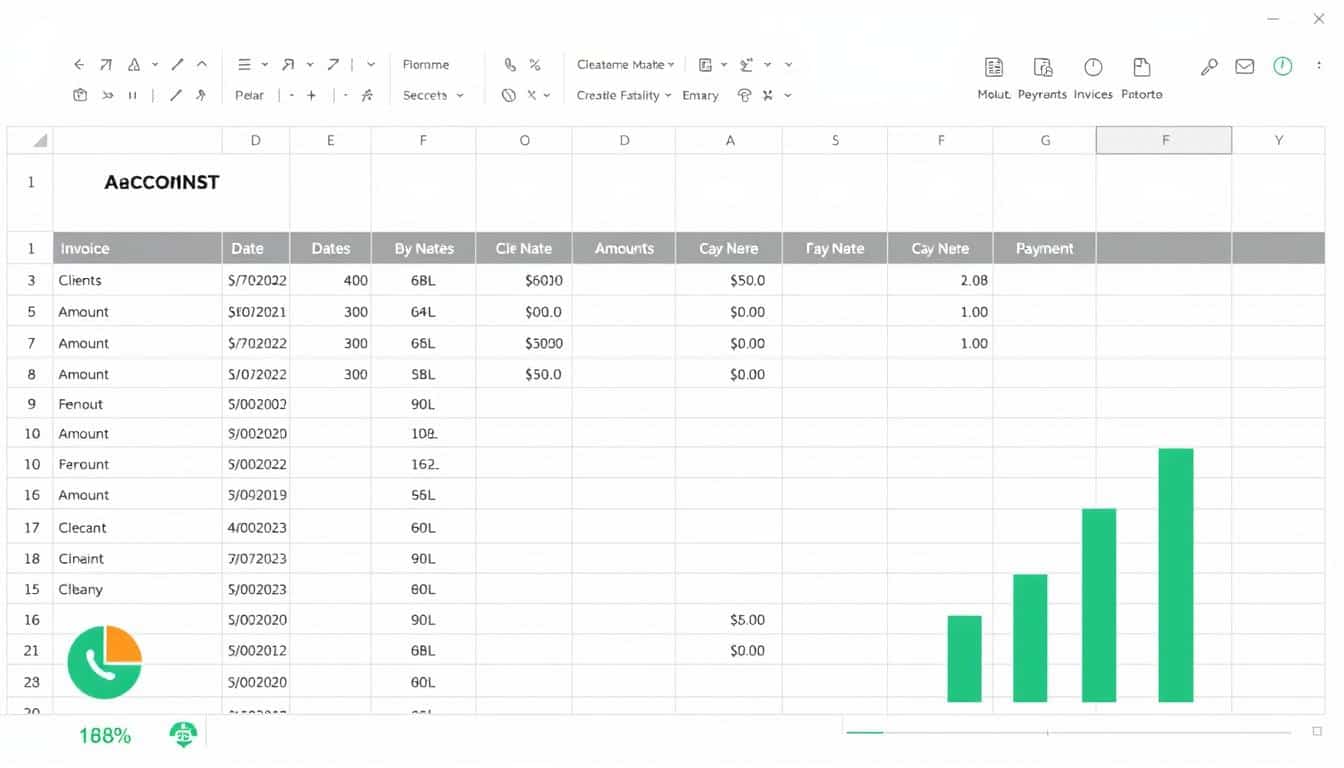Screen dimensions: 1344x768
Task: Select the Clecant cell
Action: pyautogui.click(x=137, y=527)
